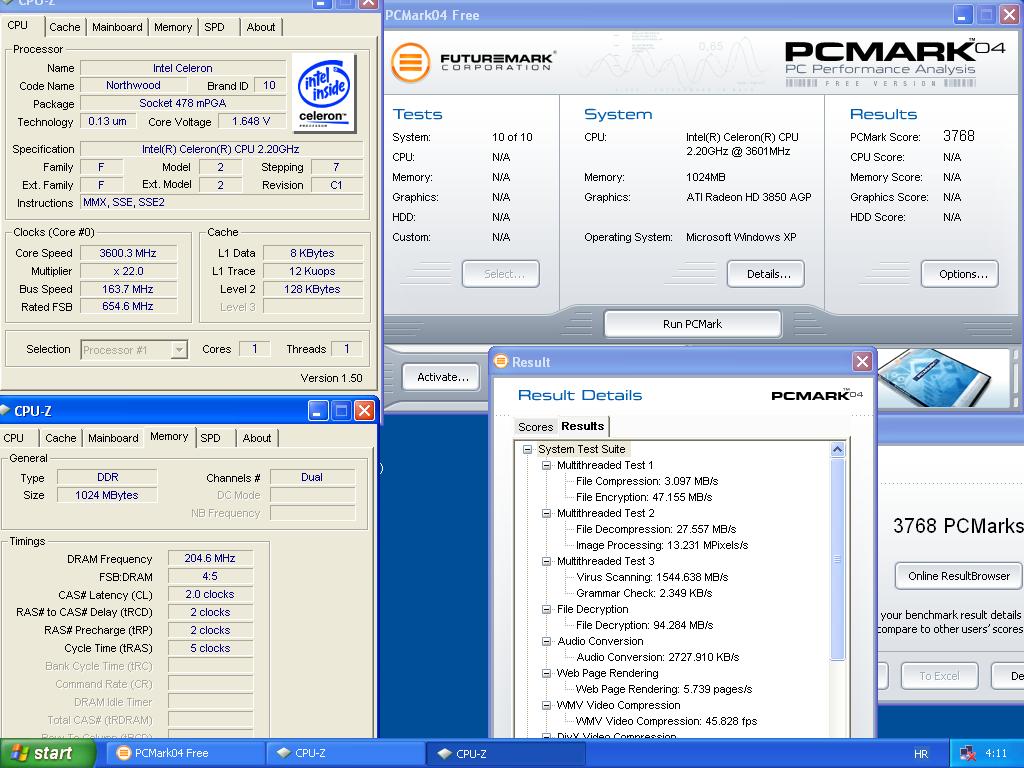Collapse the Multithreaded Test 2 node
The image size is (1024, 768).
[x=546, y=513]
